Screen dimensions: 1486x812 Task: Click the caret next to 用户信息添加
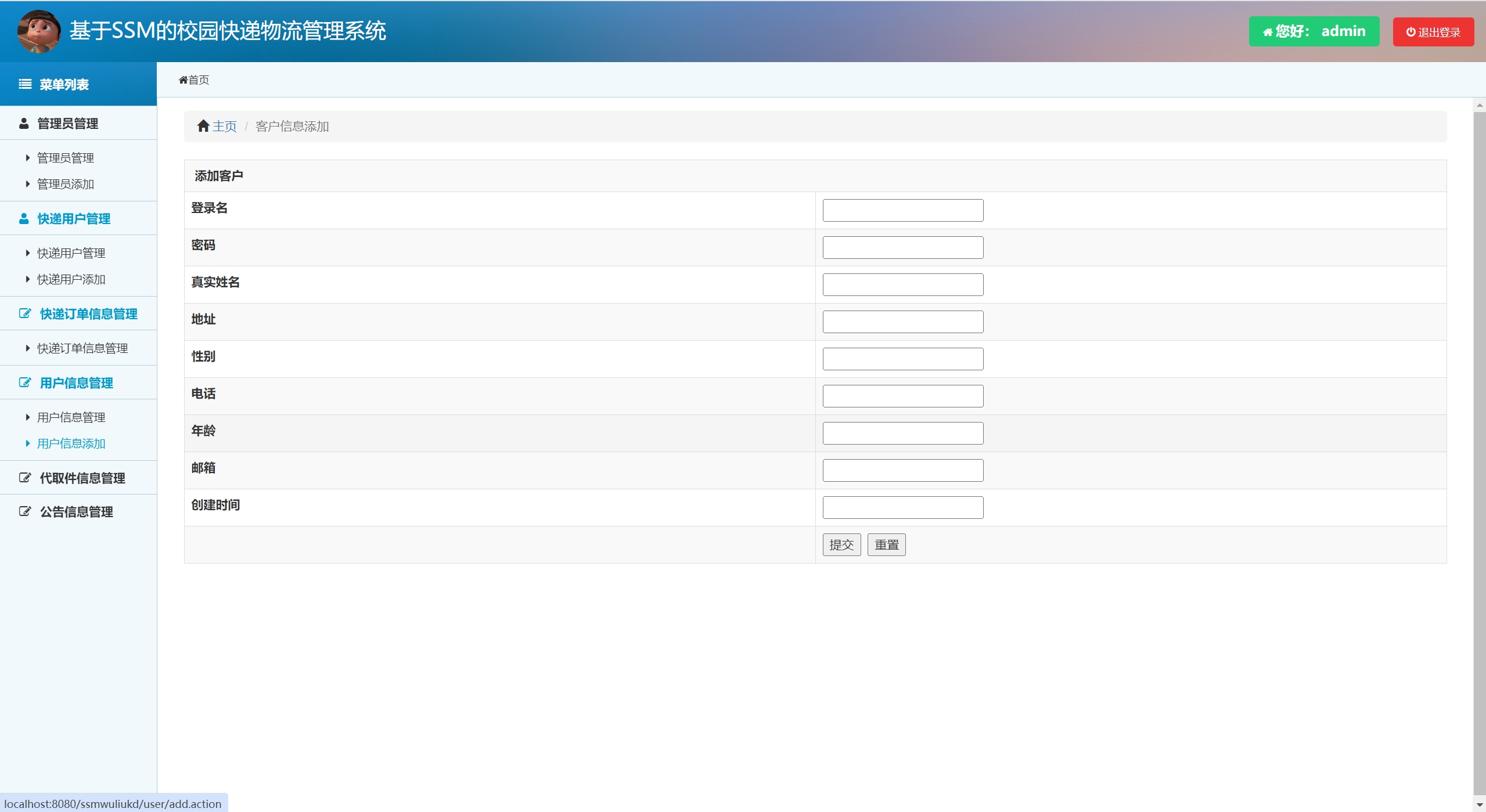(x=27, y=443)
